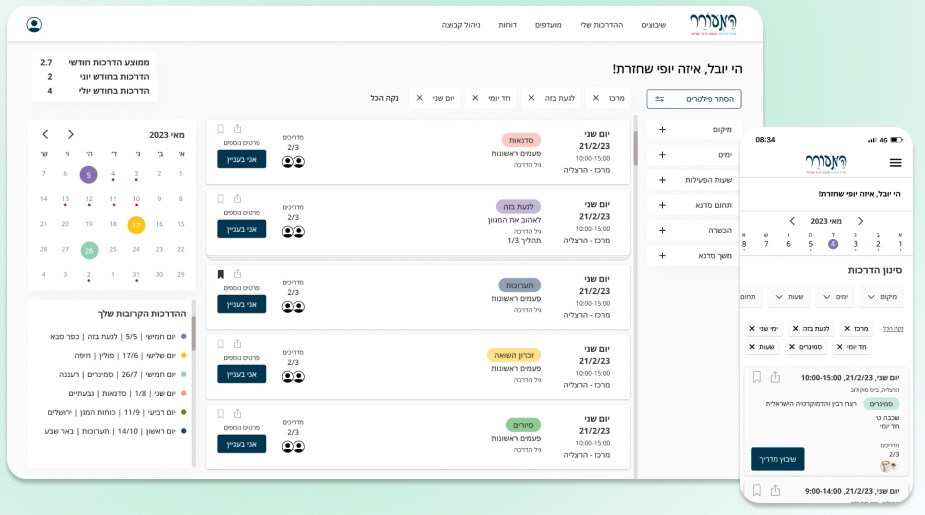The width and height of the screenshot is (925, 515).
Task: Remove the לגעת בזה filter chip on desktop
Action: click(531, 98)
